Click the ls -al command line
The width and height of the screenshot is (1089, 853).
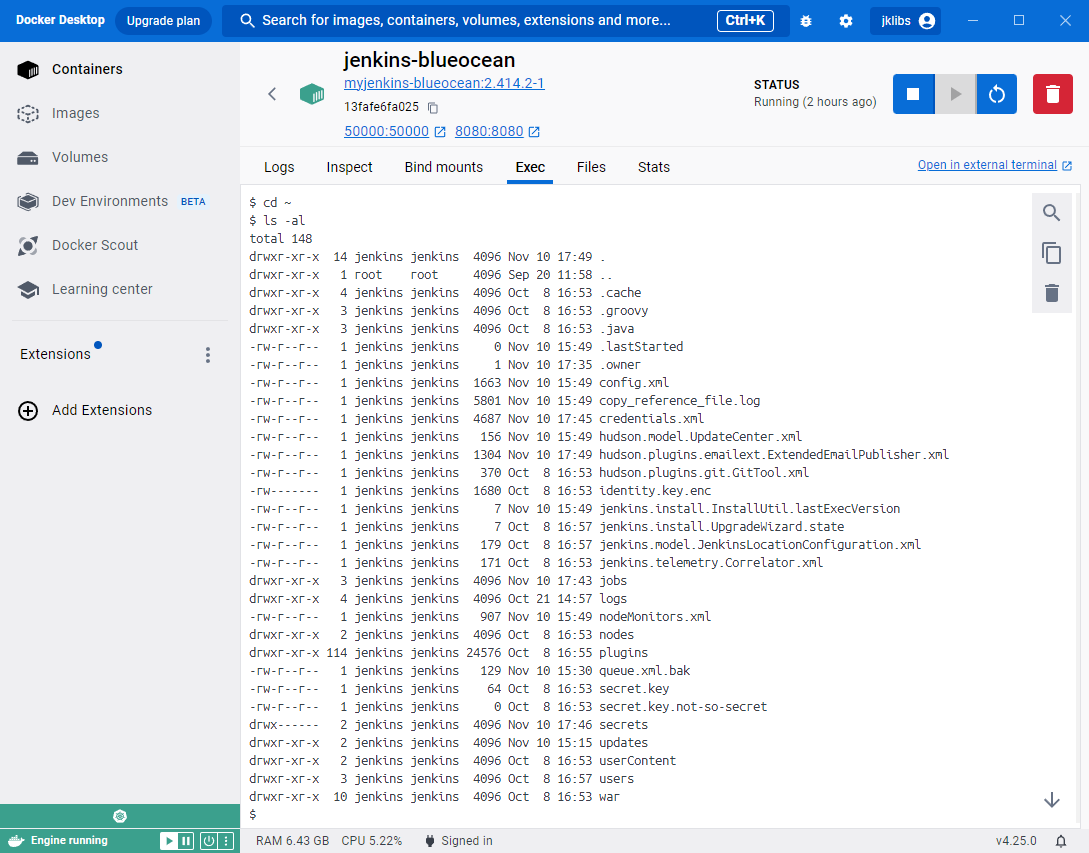pyautogui.click(x=277, y=221)
